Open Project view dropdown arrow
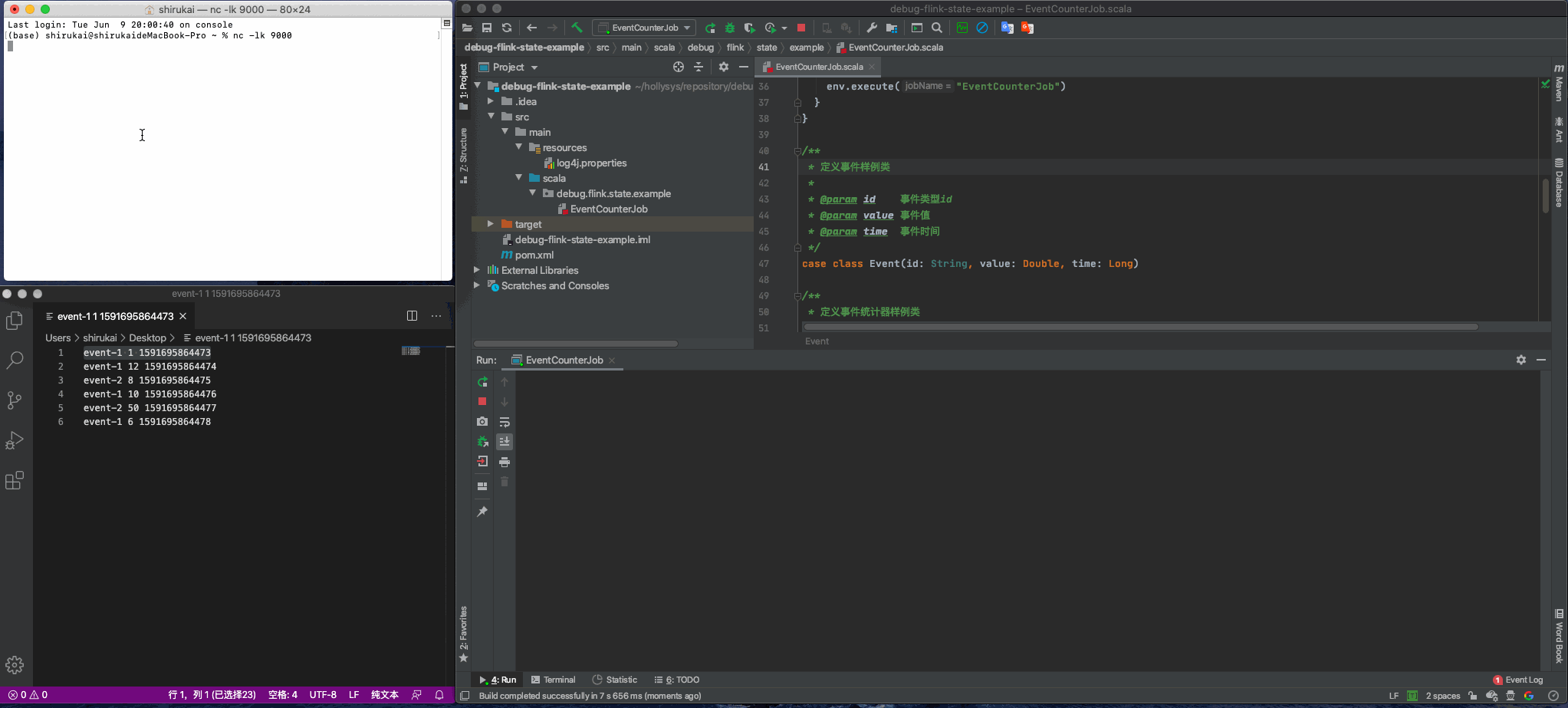Image resolution: width=1568 pixels, height=708 pixels. [x=534, y=68]
